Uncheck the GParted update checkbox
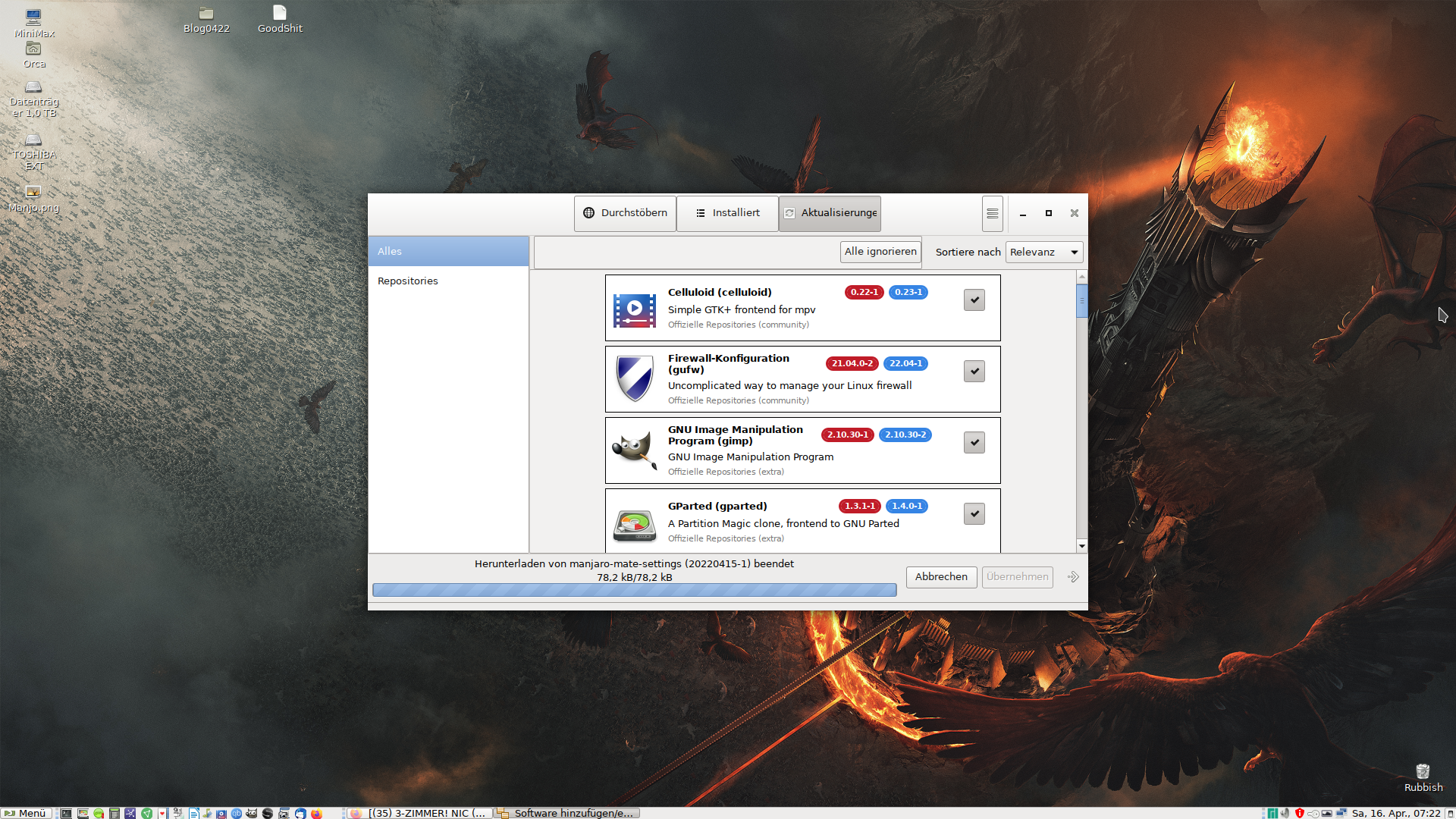The height and width of the screenshot is (819, 1456). [x=974, y=514]
